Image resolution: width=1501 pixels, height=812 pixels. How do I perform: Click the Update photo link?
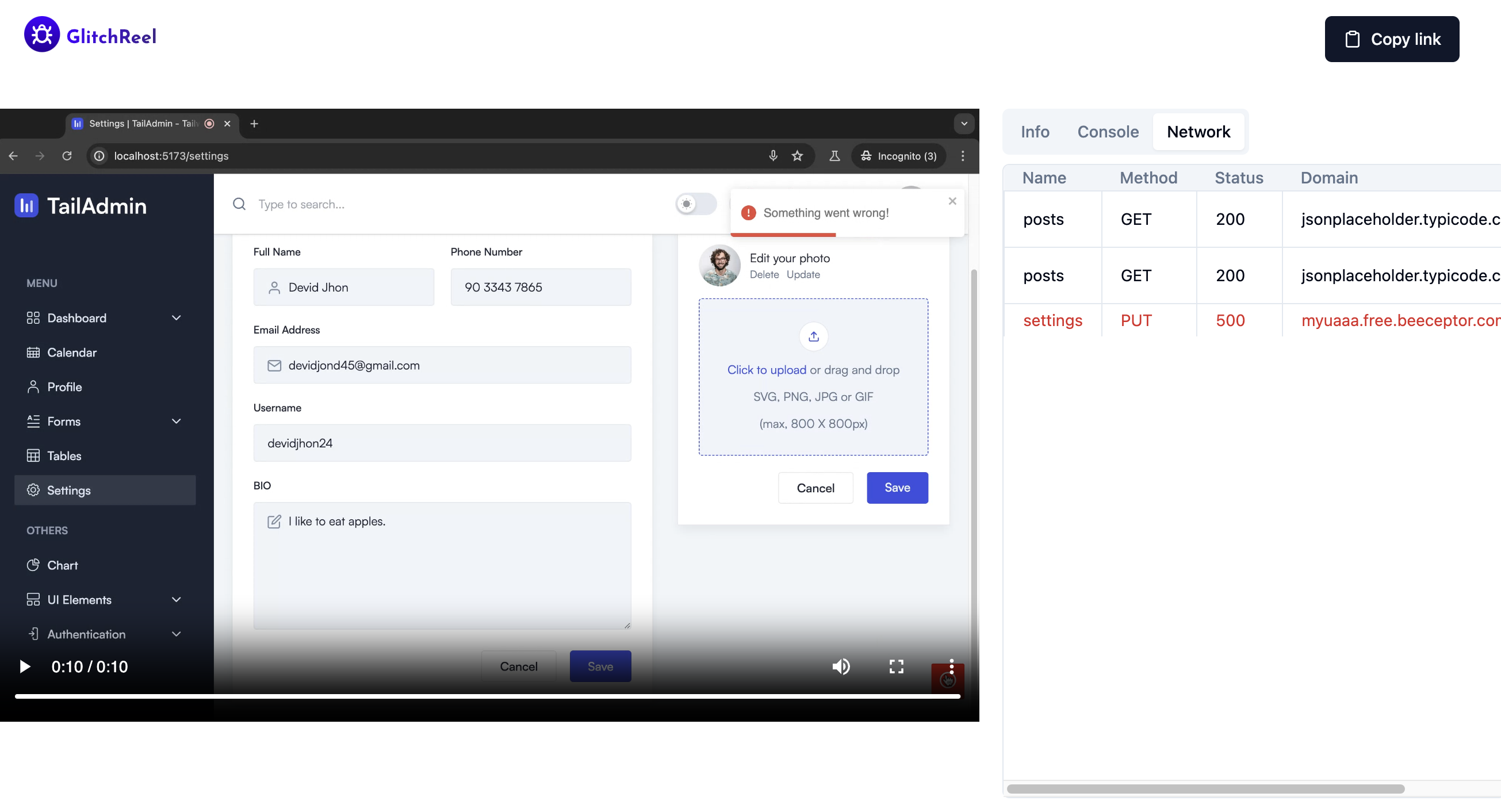pyautogui.click(x=803, y=274)
